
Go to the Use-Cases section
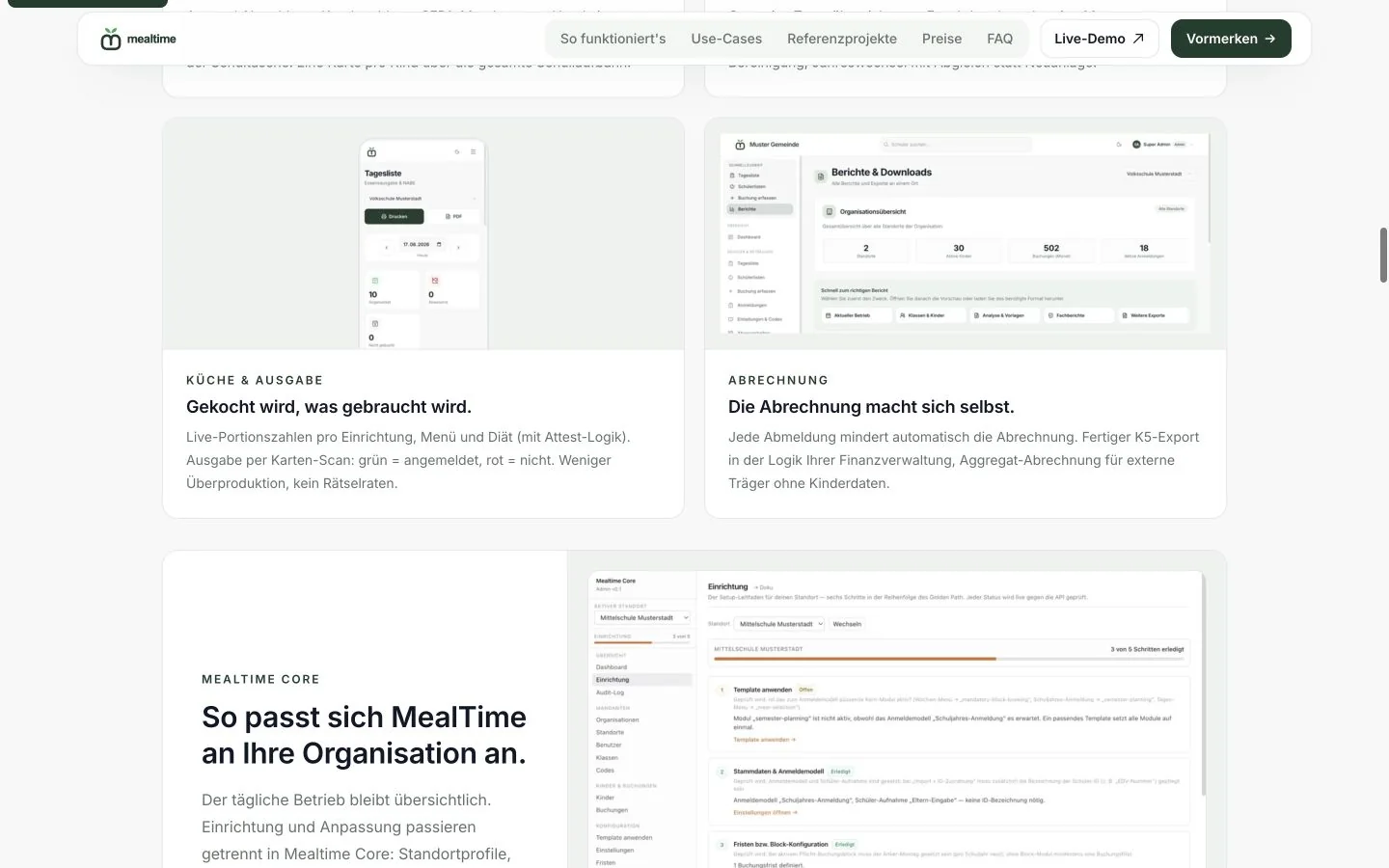click(x=726, y=39)
